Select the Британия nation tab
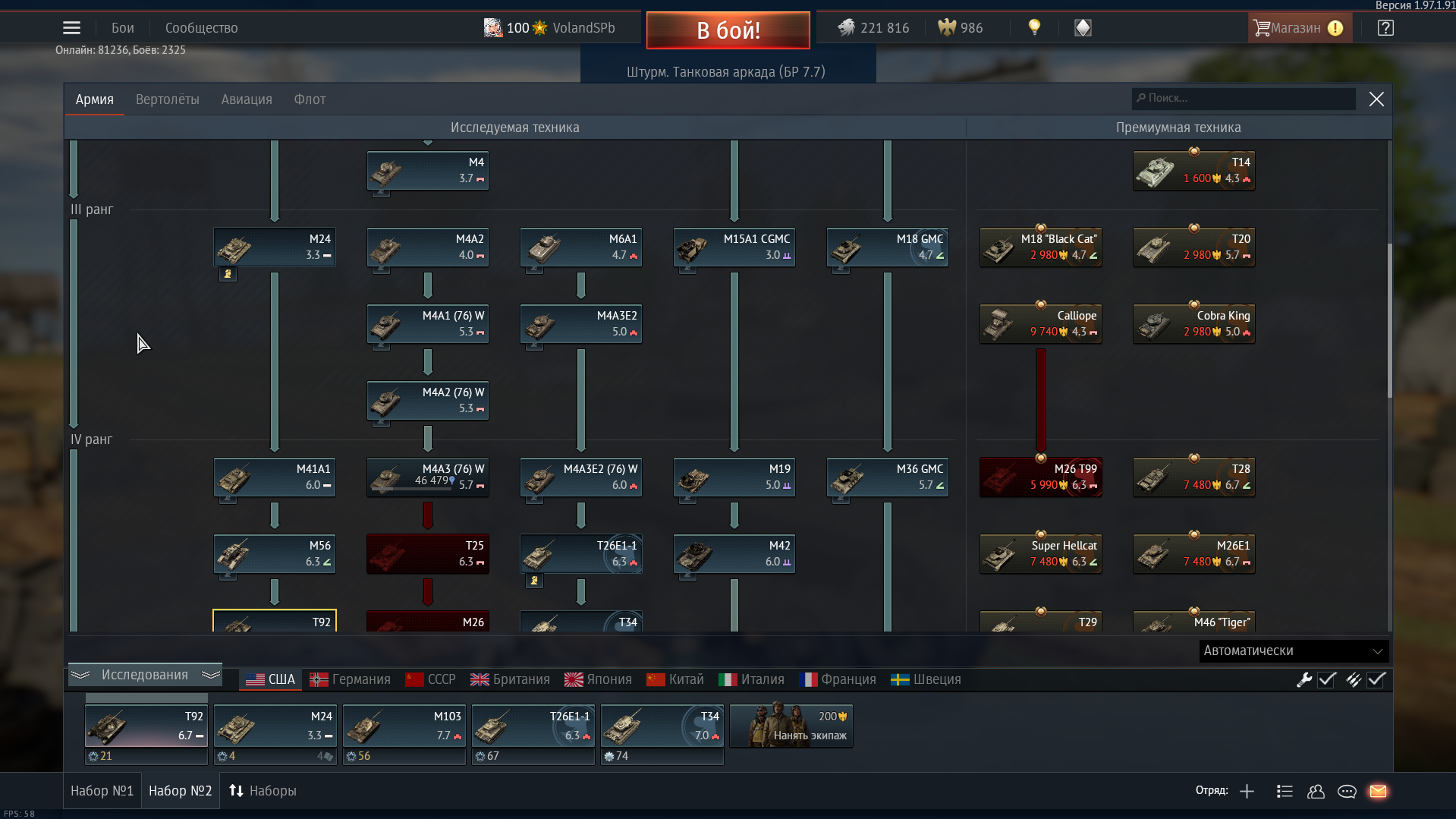This screenshot has height=819, width=1456. tap(510, 679)
